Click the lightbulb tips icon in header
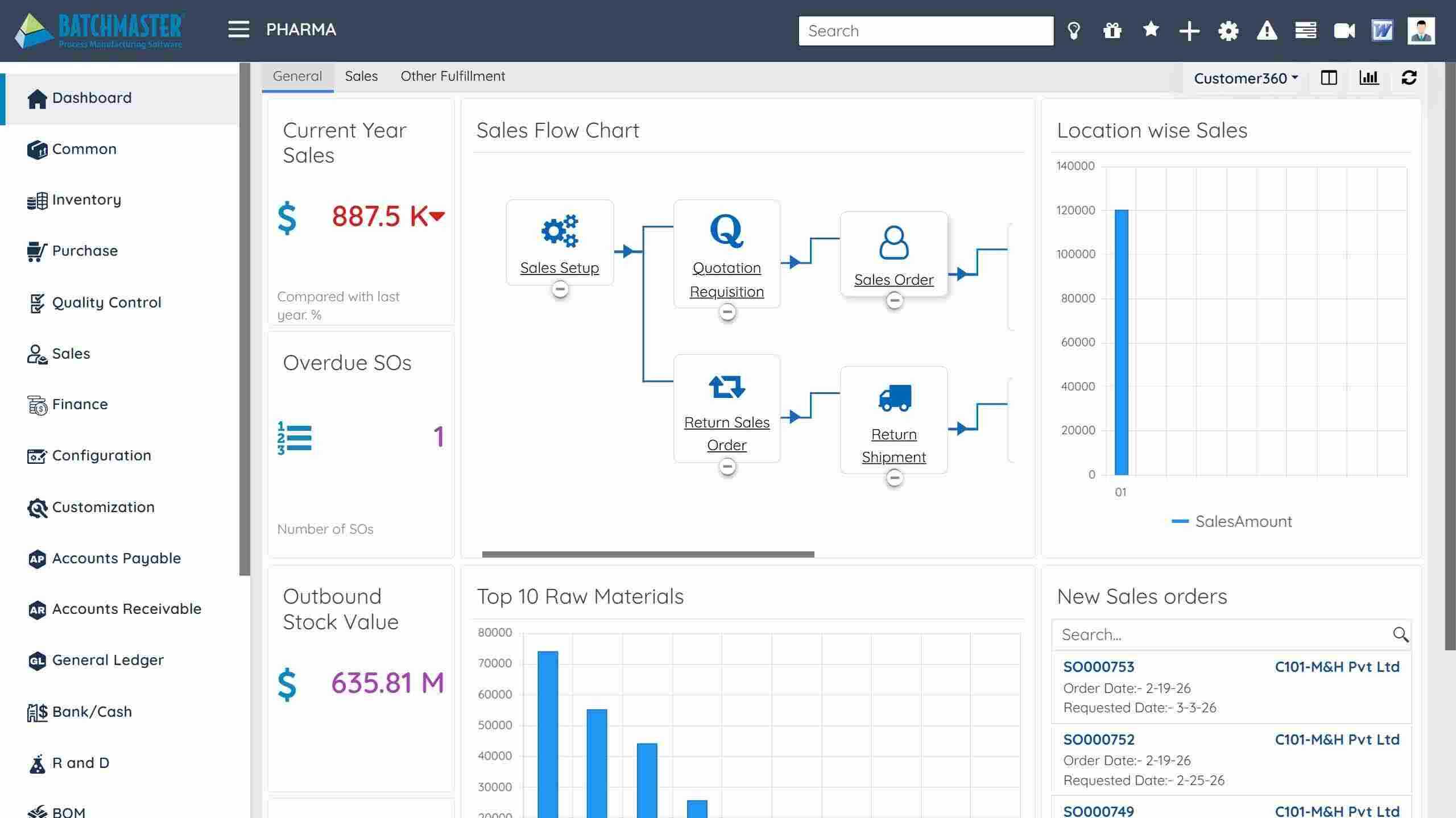The image size is (1456, 818). (x=1073, y=31)
